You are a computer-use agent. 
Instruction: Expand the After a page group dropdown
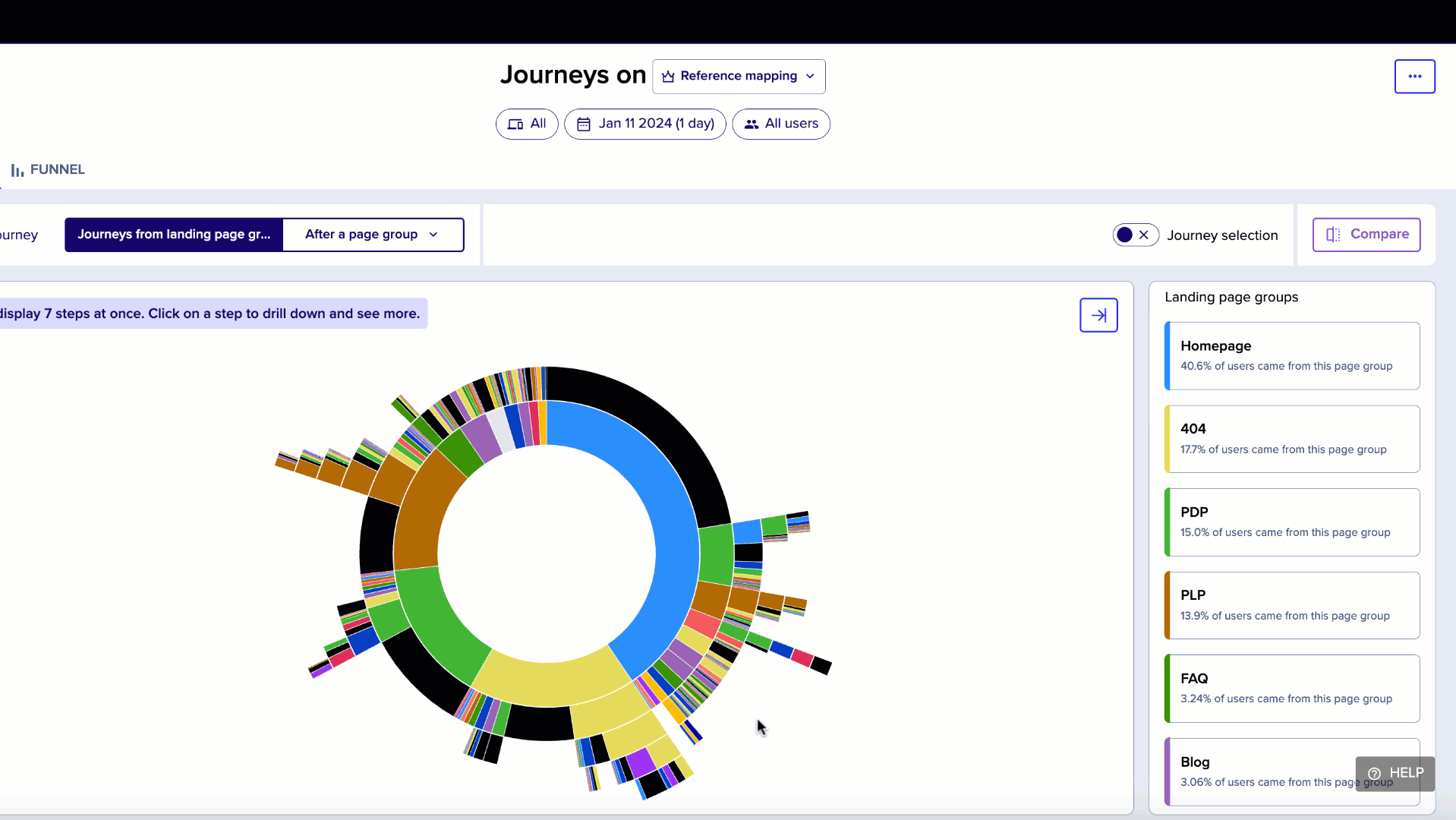373,235
